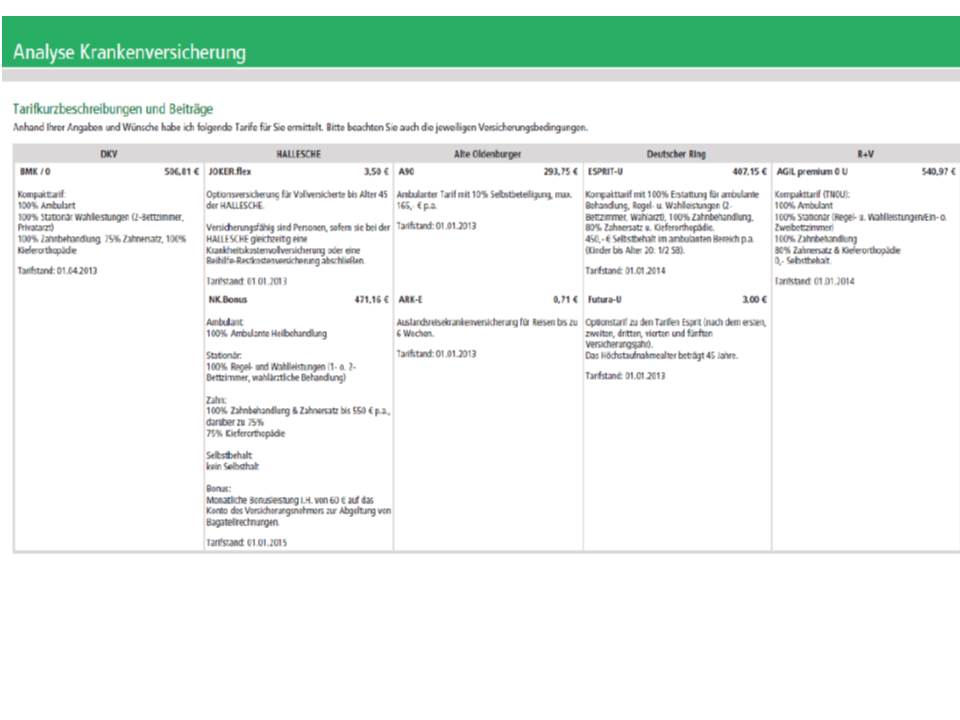Viewport: 960px width, 720px height.
Task: Select the DKV column header
Action: [108, 154]
